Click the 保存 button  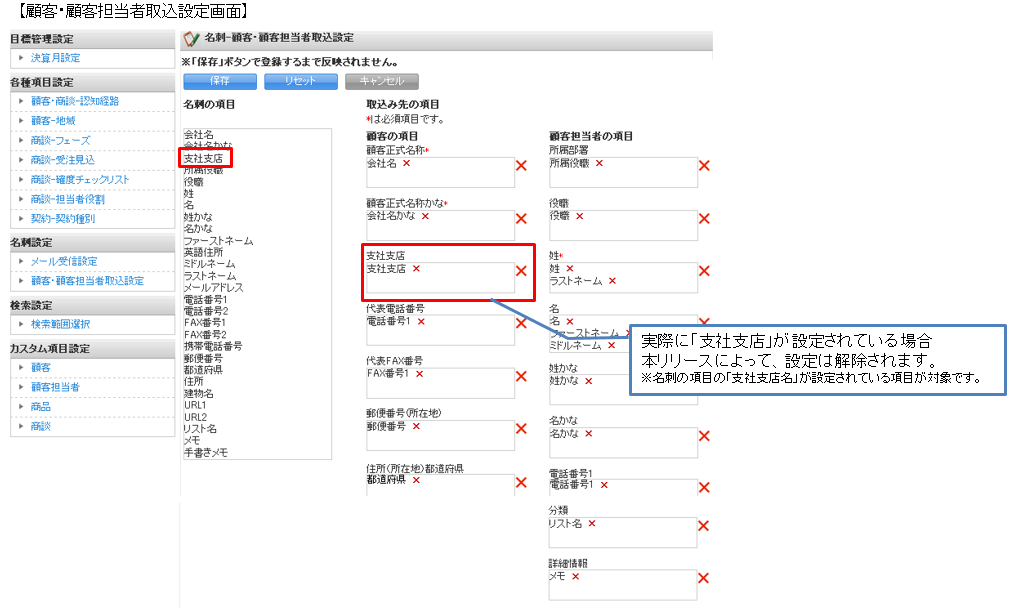[x=219, y=81]
